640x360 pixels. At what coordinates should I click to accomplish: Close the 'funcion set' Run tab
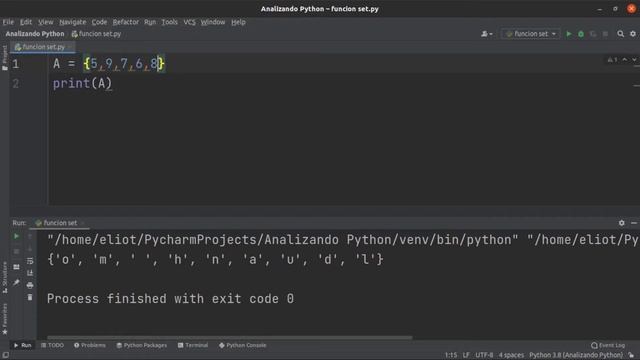(x=82, y=223)
